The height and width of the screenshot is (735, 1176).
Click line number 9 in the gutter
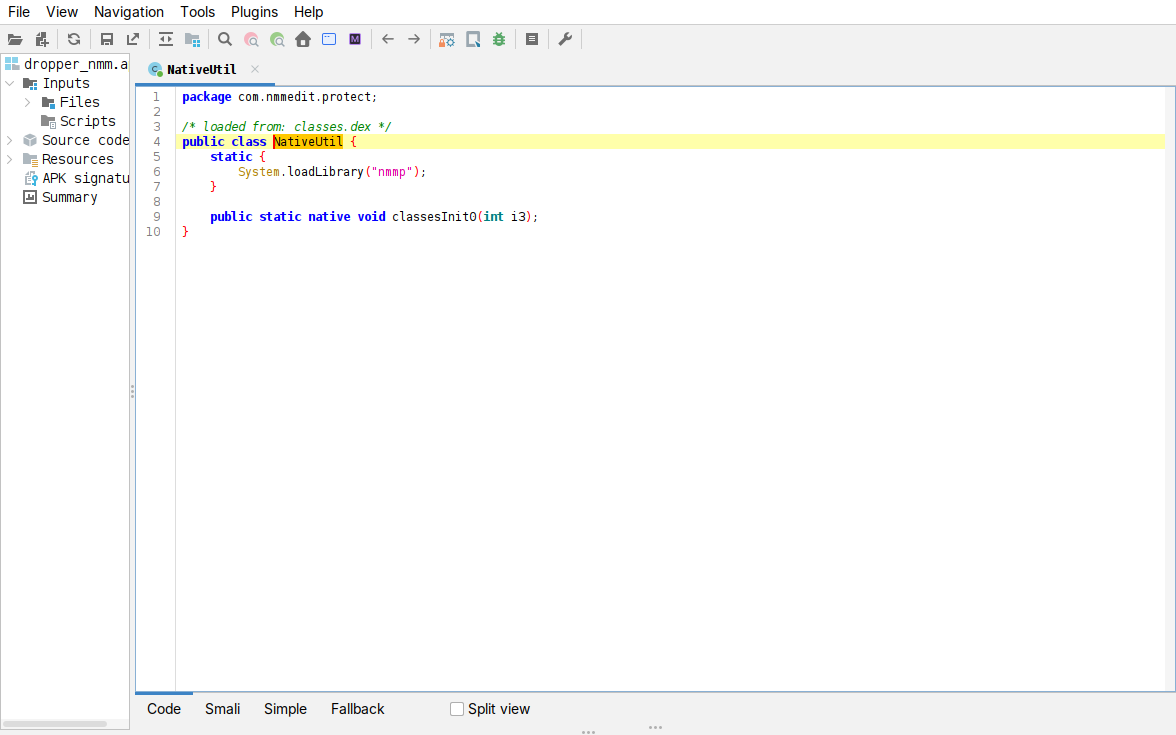pyautogui.click(x=157, y=217)
